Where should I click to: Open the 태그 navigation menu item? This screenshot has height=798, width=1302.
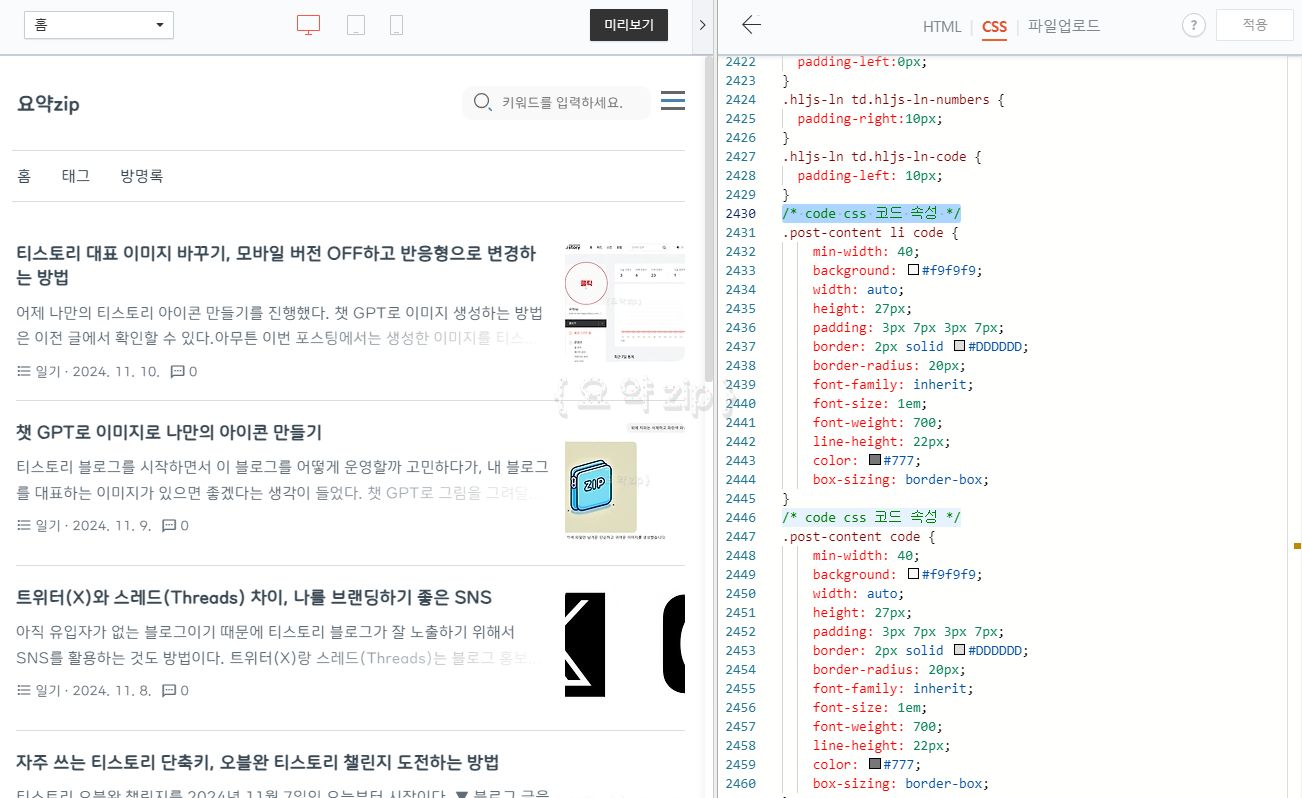click(76, 176)
